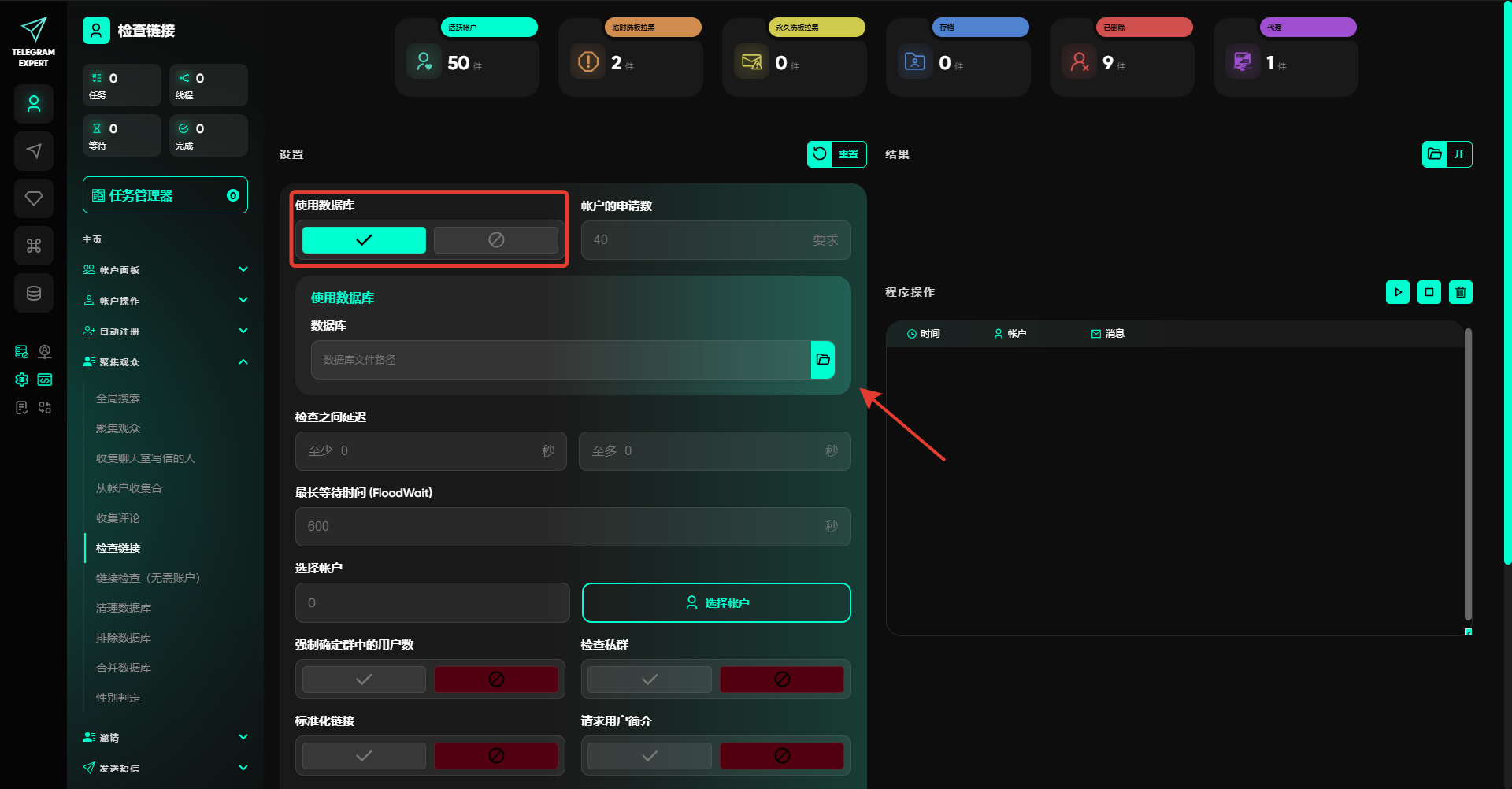The width and height of the screenshot is (1512, 789).
Task: Open 全局搜索 in the sidebar menu
Action: [x=118, y=398]
